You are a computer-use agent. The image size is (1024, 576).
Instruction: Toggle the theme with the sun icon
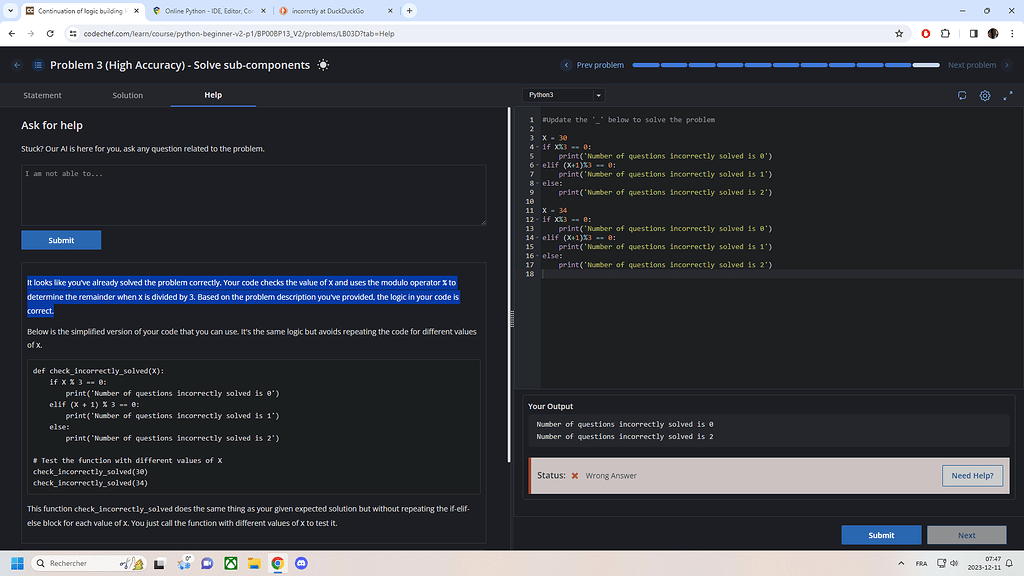(323, 63)
